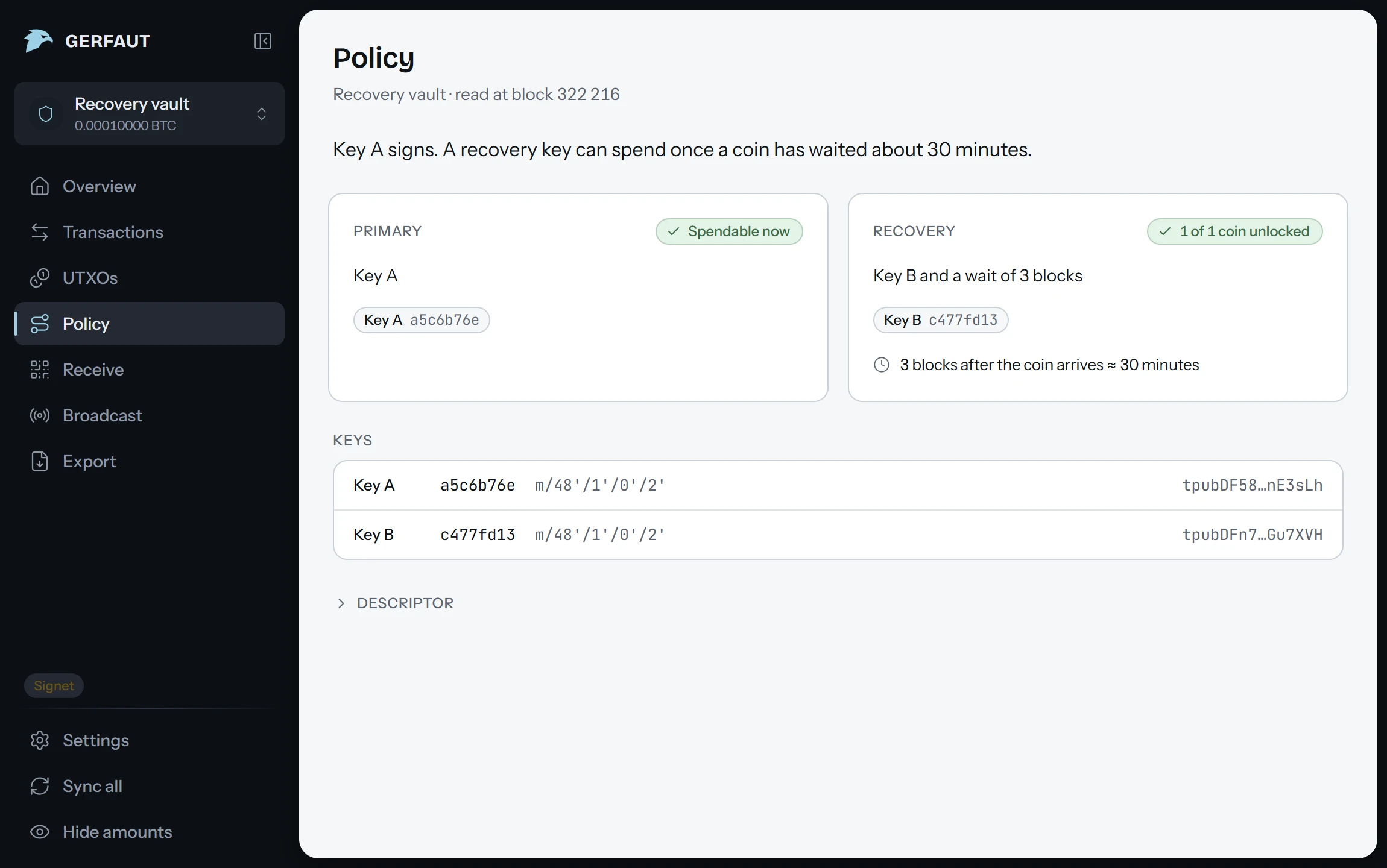This screenshot has width=1387, height=868.
Task: Click the Gerfaut falcon logo
Action: click(x=39, y=41)
